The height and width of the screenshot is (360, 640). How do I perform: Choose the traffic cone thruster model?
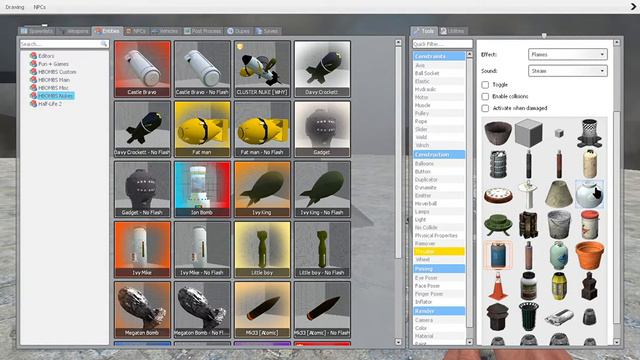[498, 286]
